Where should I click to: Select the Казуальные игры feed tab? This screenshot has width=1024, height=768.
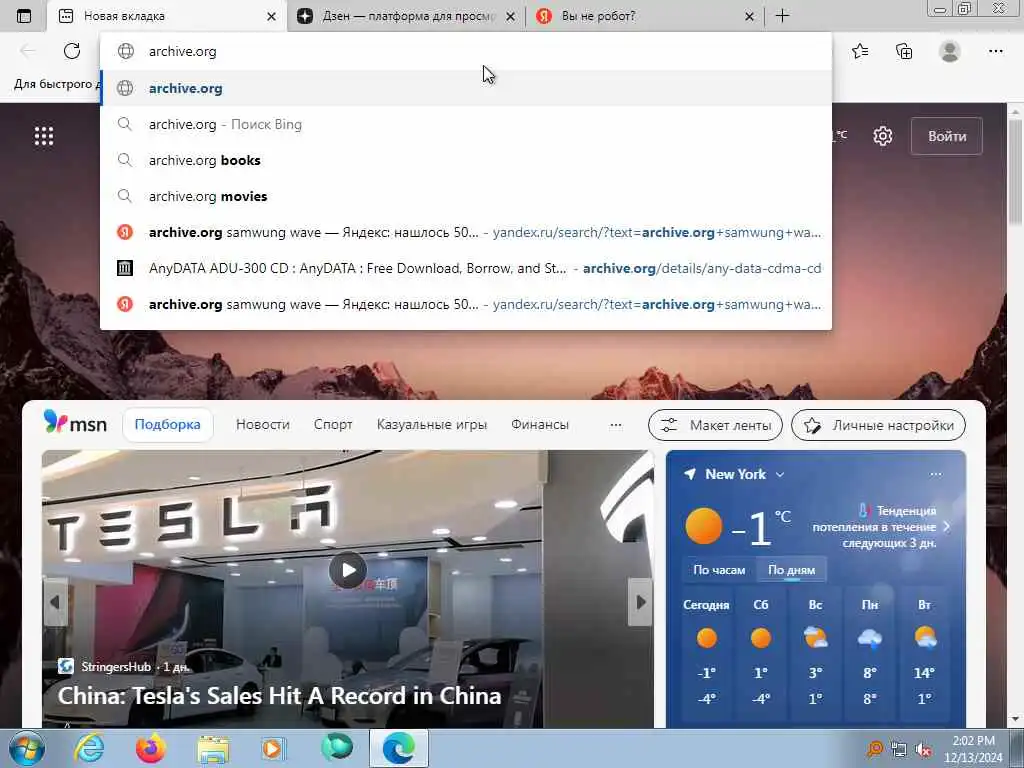click(x=432, y=424)
